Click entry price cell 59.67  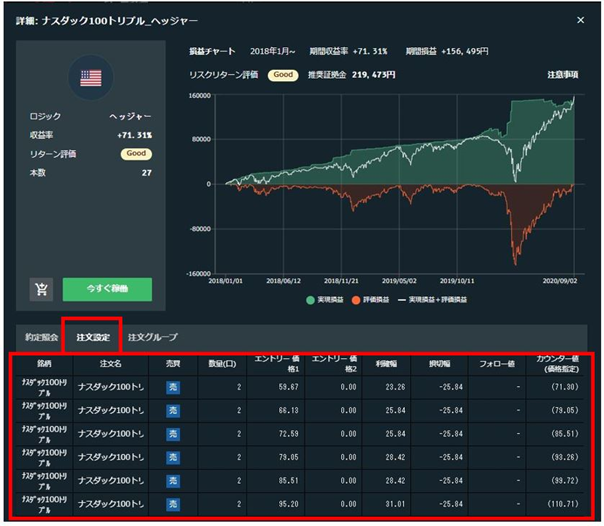[289, 387]
